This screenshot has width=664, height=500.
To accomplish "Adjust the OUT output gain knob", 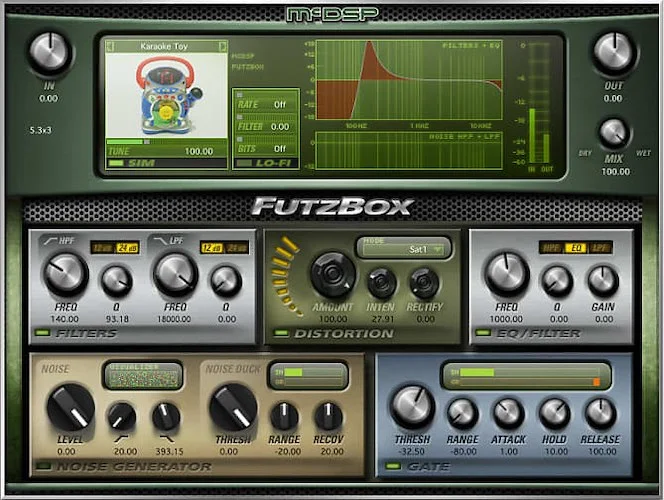I will click(x=614, y=52).
